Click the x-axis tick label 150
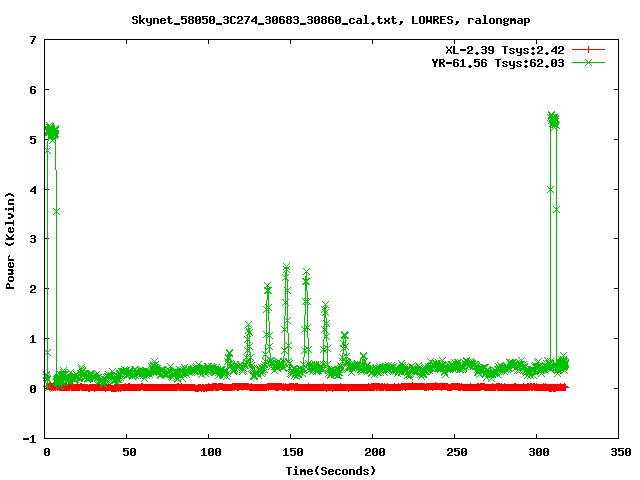This screenshot has width=640, height=480. (293, 452)
